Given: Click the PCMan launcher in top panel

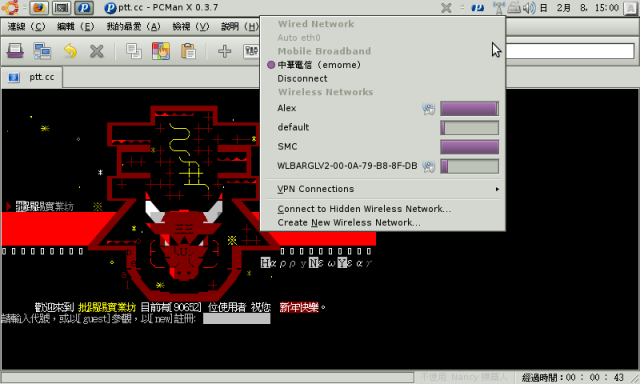Looking at the screenshot, I should [x=84, y=7].
